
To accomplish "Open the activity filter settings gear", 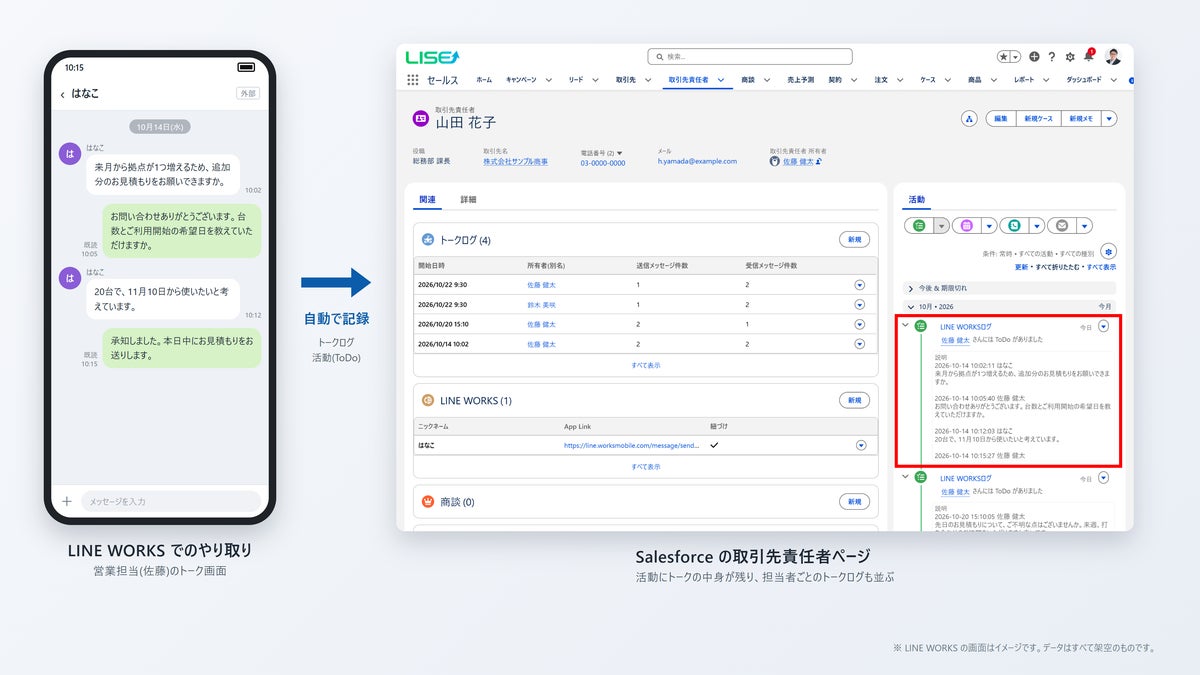I will pos(1108,251).
